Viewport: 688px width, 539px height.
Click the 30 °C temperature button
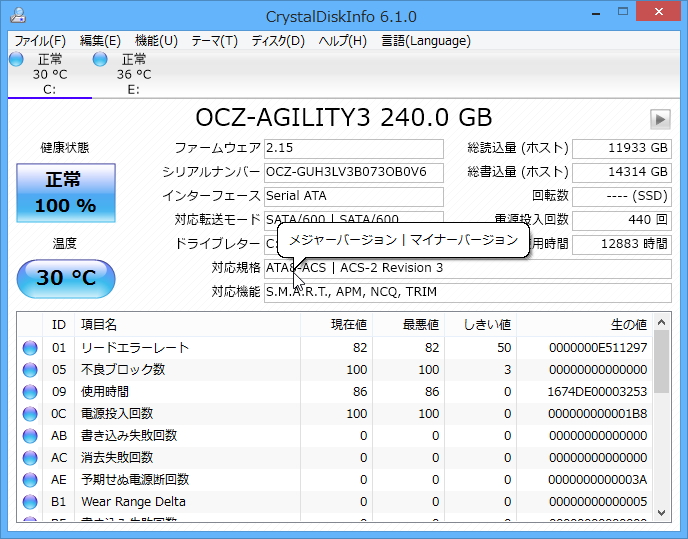[x=66, y=278]
